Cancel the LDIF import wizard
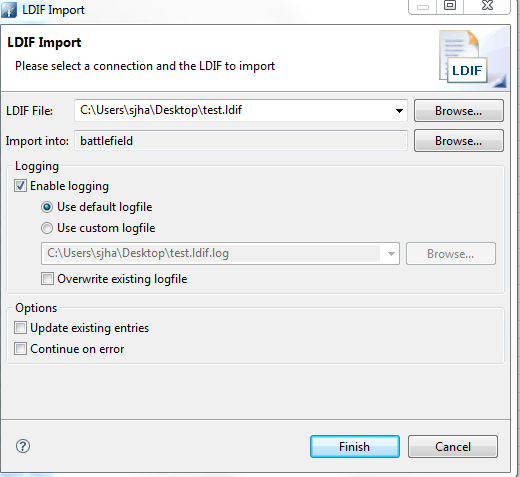 [x=453, y=446]
